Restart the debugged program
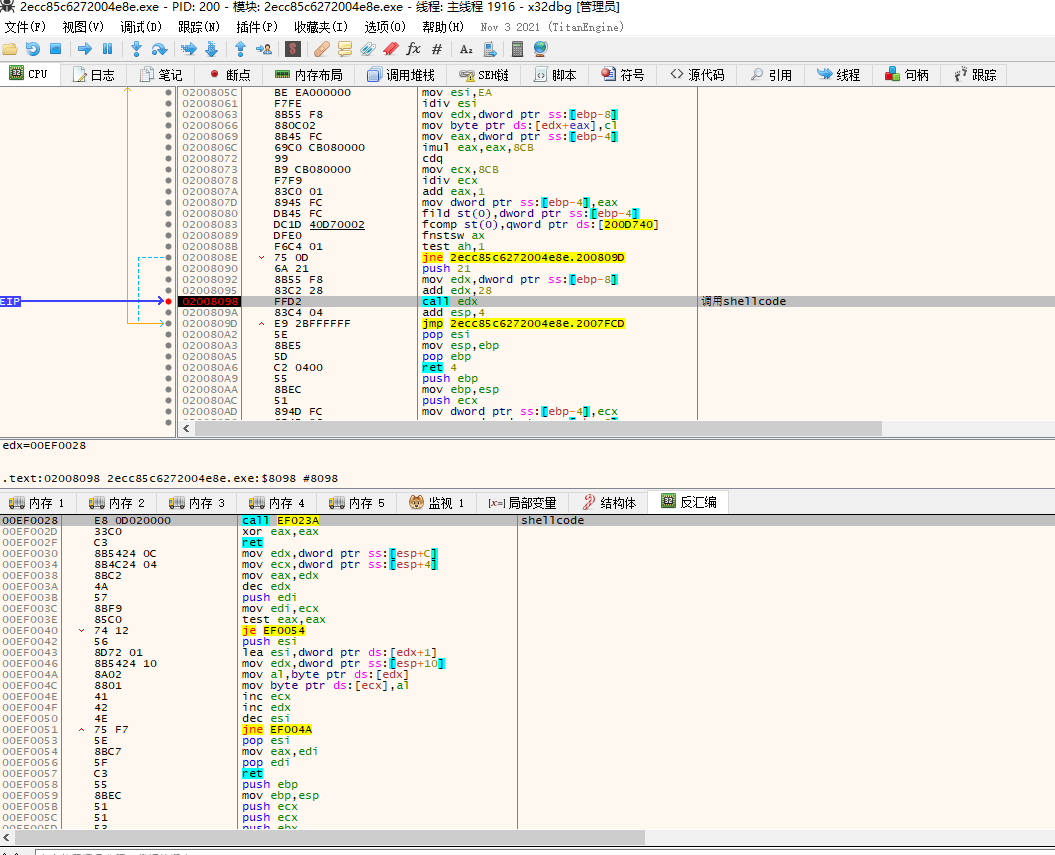 coord(32,49)
